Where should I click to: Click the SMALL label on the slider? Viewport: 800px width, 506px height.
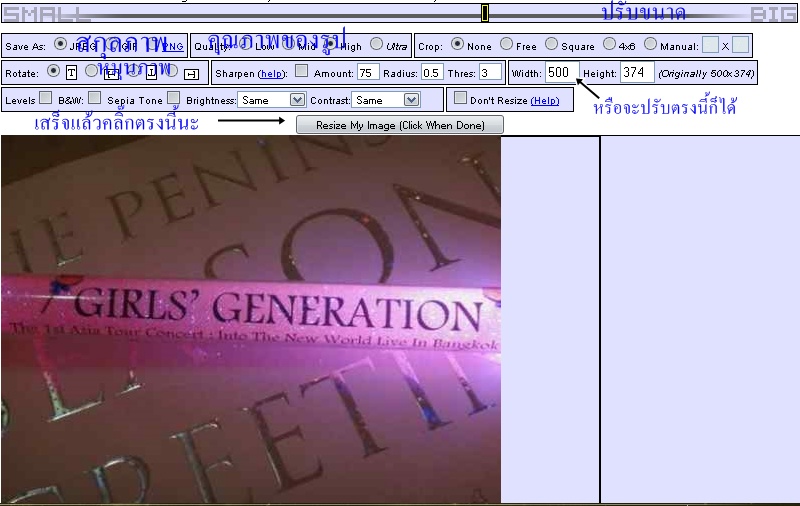point(47,14)
